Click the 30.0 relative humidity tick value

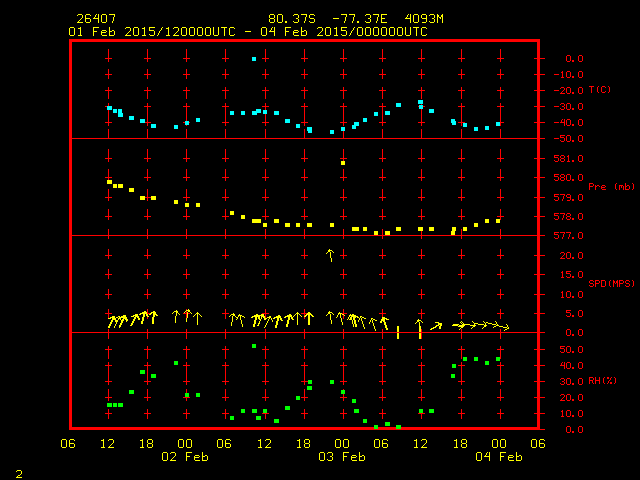(x=571, y=382)
